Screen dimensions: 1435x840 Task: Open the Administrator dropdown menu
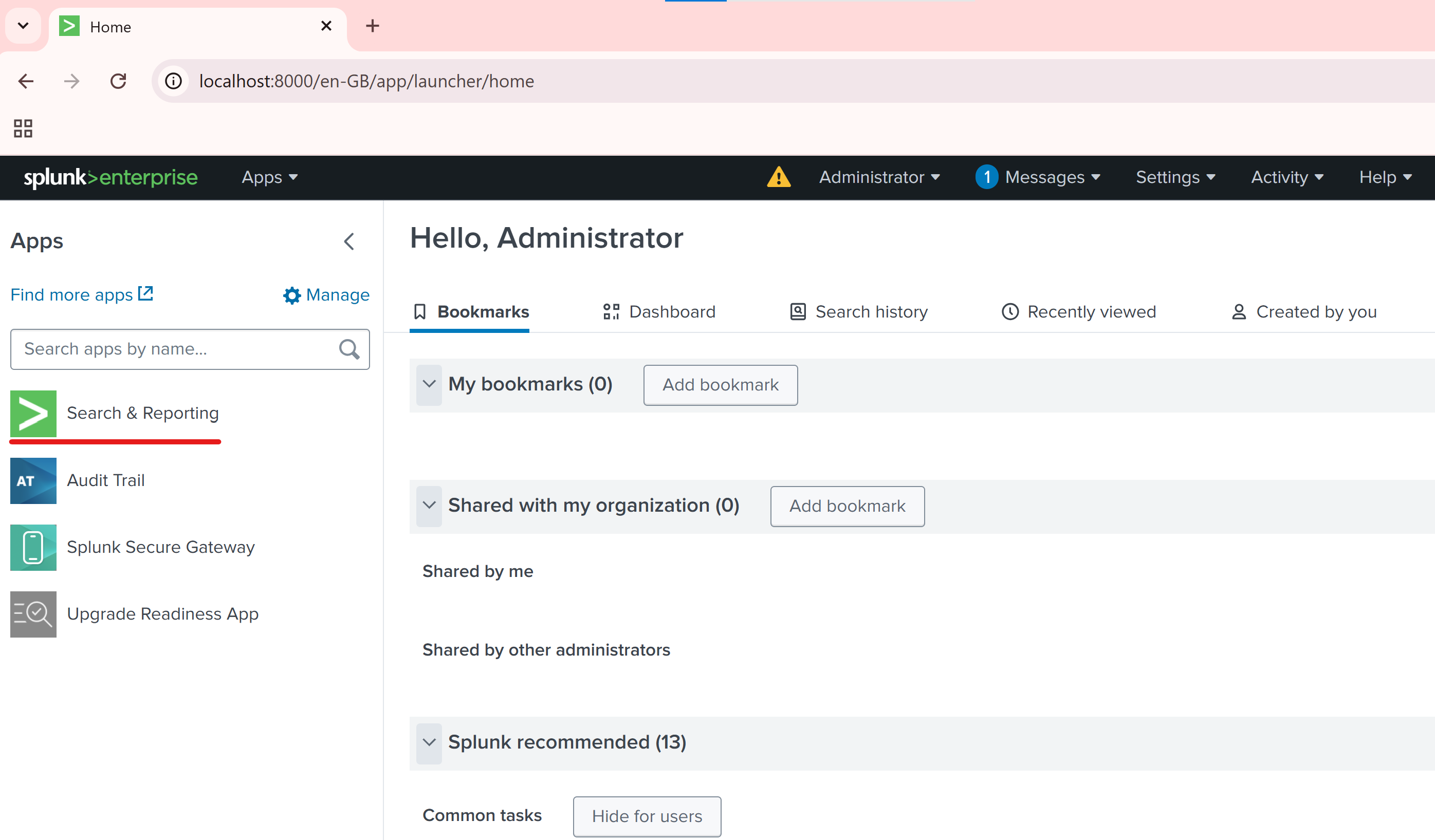[x=879, y=178]
